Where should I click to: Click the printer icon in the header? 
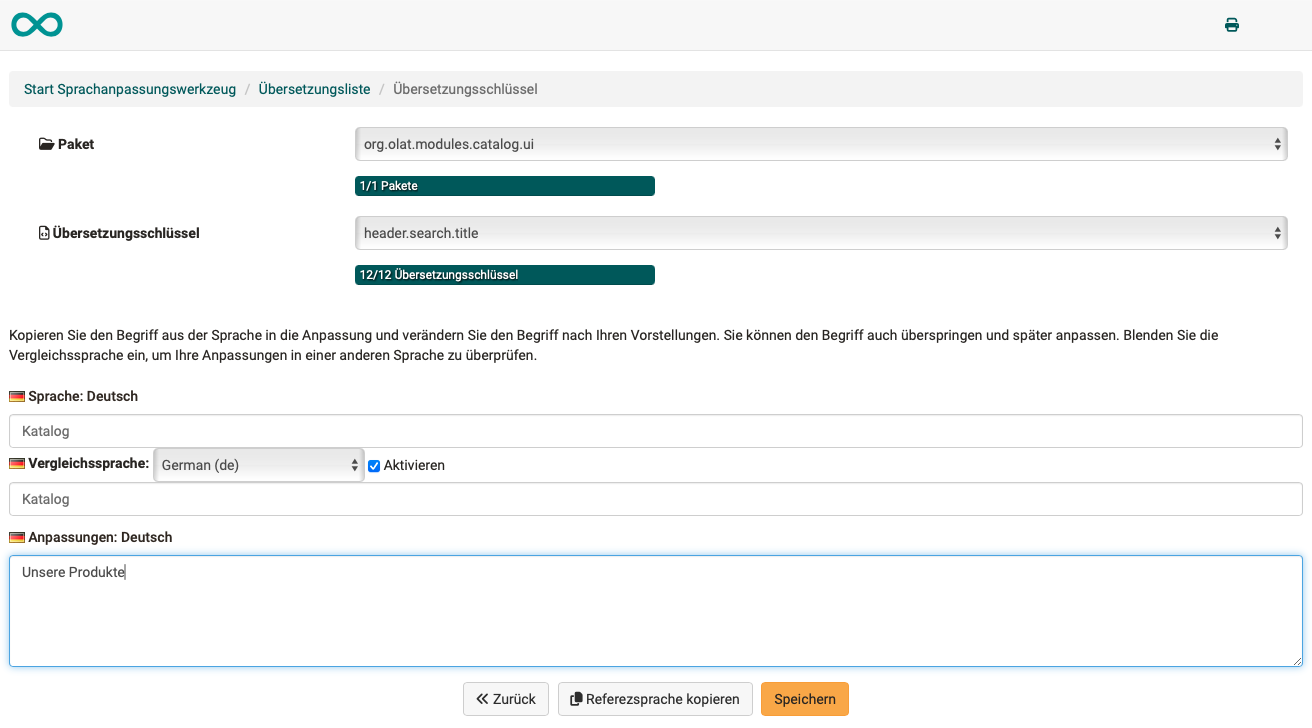[1231, 24]
